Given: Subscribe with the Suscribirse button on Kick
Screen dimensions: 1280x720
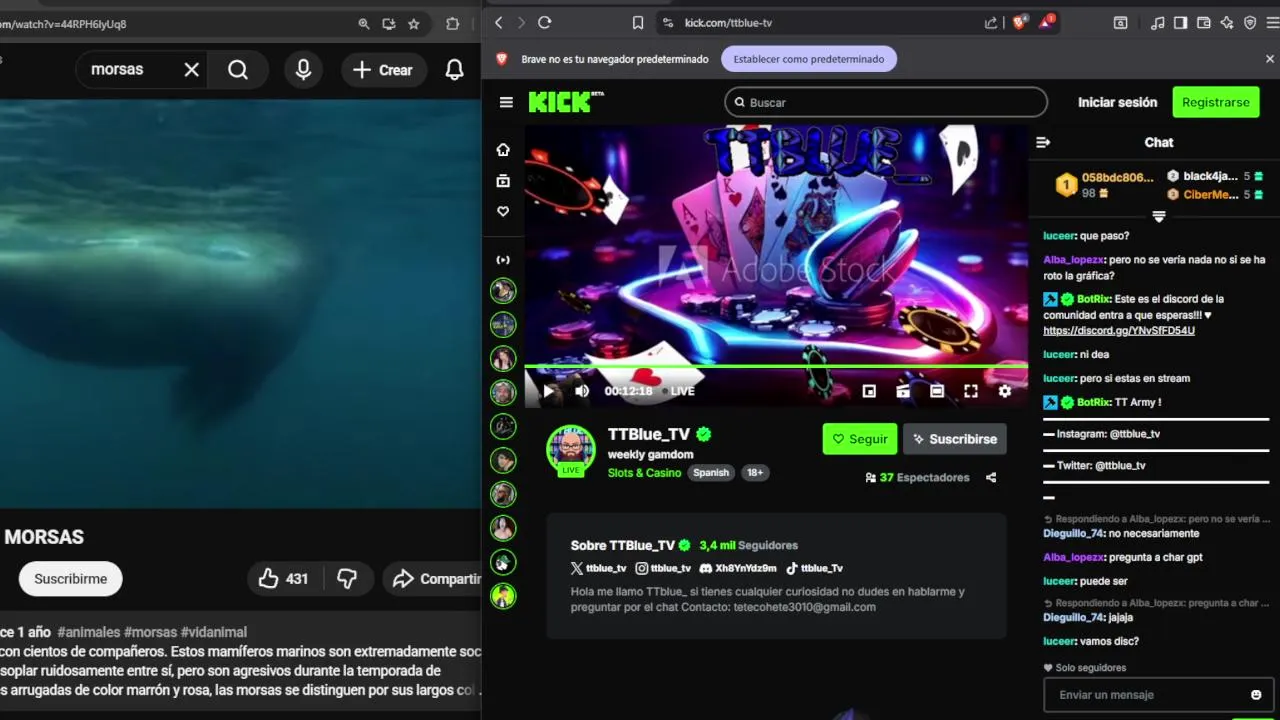Looking at the screenshot, I should click(x=954, y=439).
